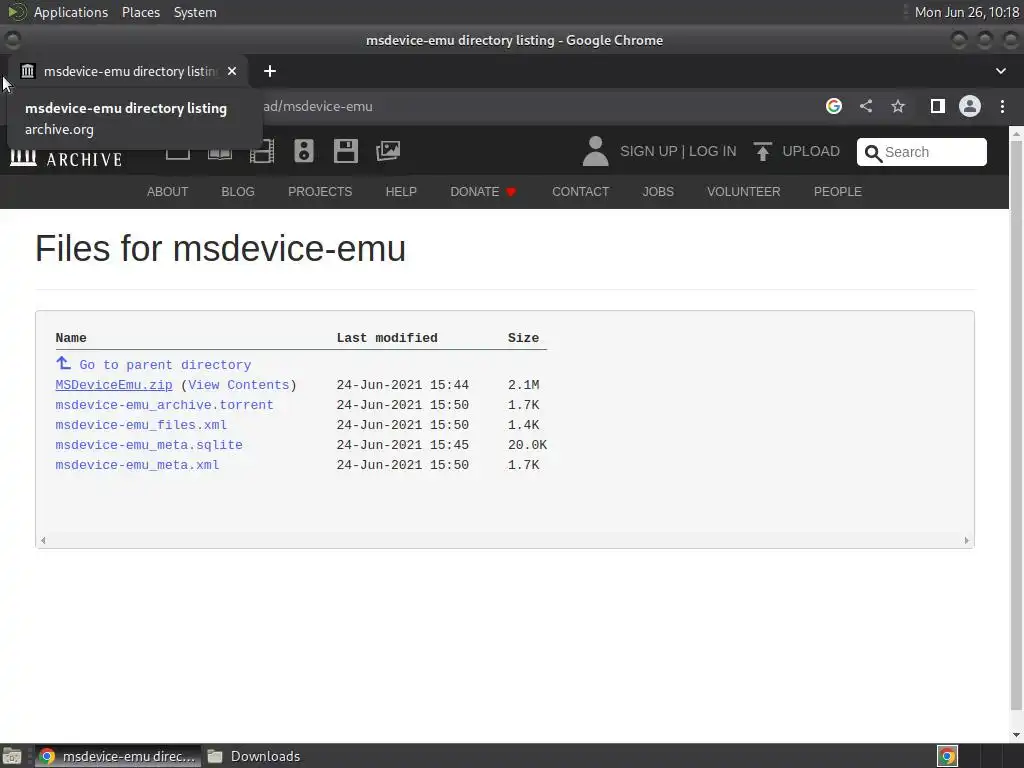The image size is (1024, 768).
Task: Click page scrollbar down arrow
Action: 1016,735
